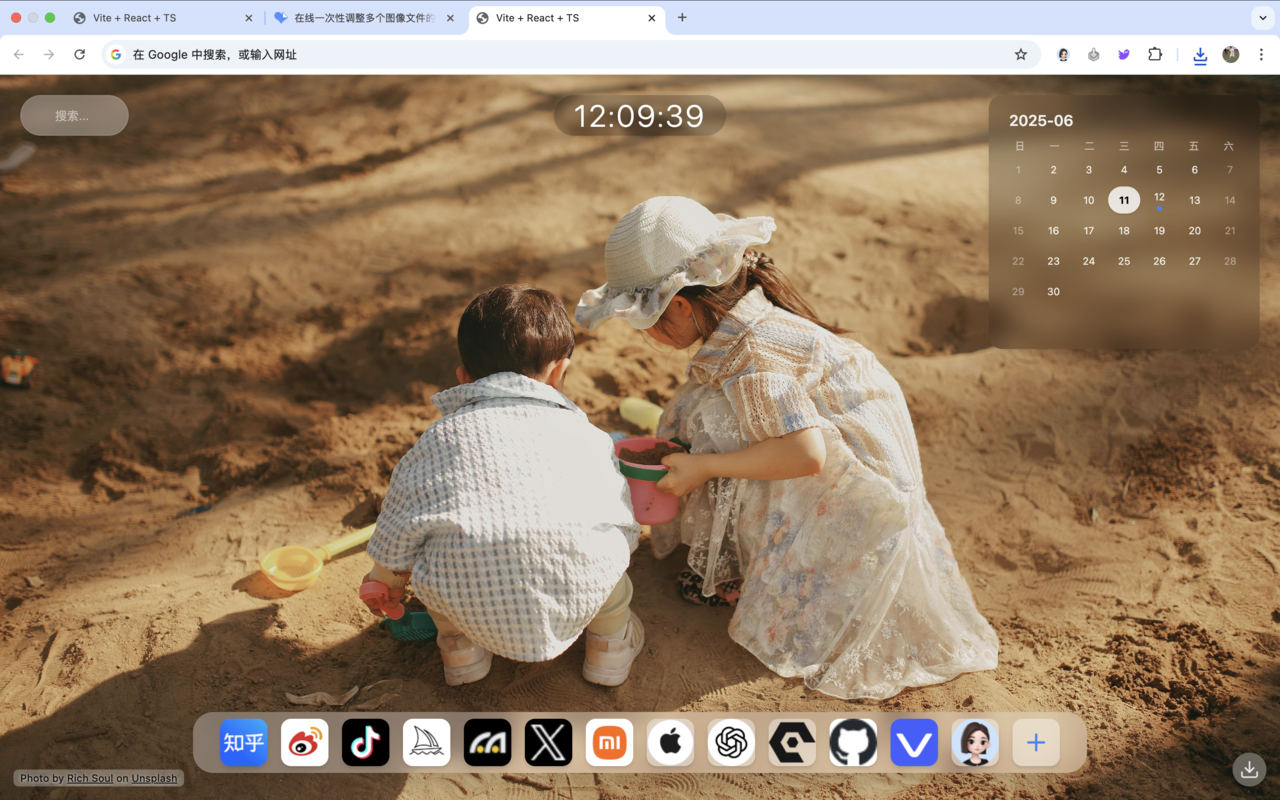Screen dimensions: 1280x800
Task: Open Rich Soul photographer link
Action: [90, 778]
